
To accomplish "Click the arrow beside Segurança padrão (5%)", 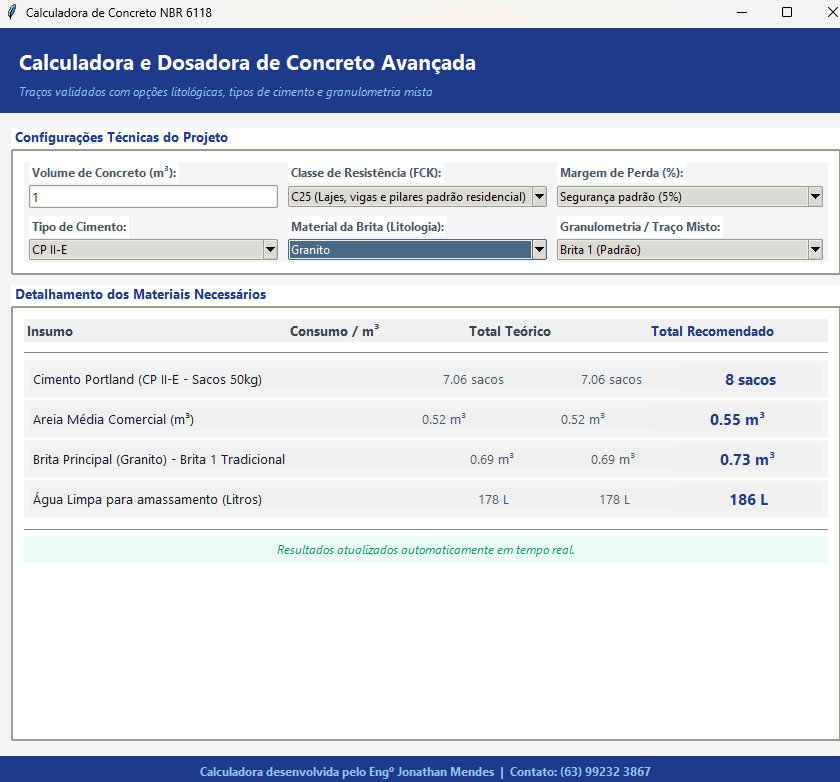I will [x=815, y=197].
